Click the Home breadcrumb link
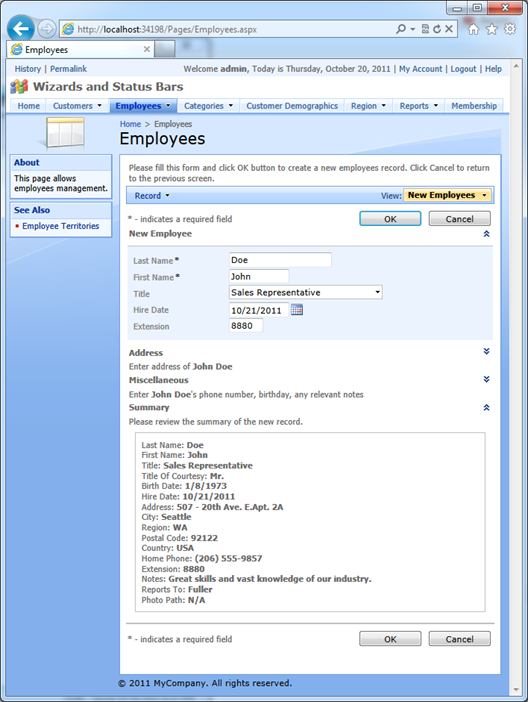Image resolution: width=528 pixels, height=702 pixels. pyautogui.click(x=130, y=124)
